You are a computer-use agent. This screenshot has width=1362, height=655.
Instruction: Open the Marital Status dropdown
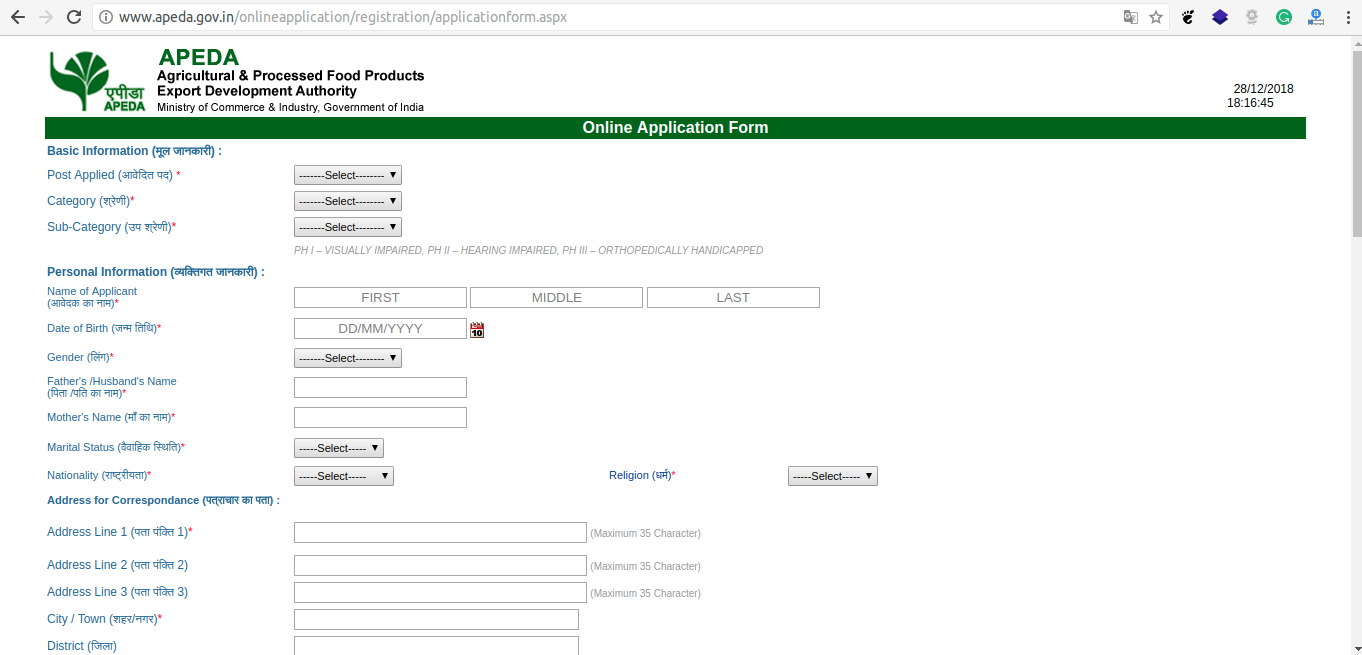click(338, 448)
